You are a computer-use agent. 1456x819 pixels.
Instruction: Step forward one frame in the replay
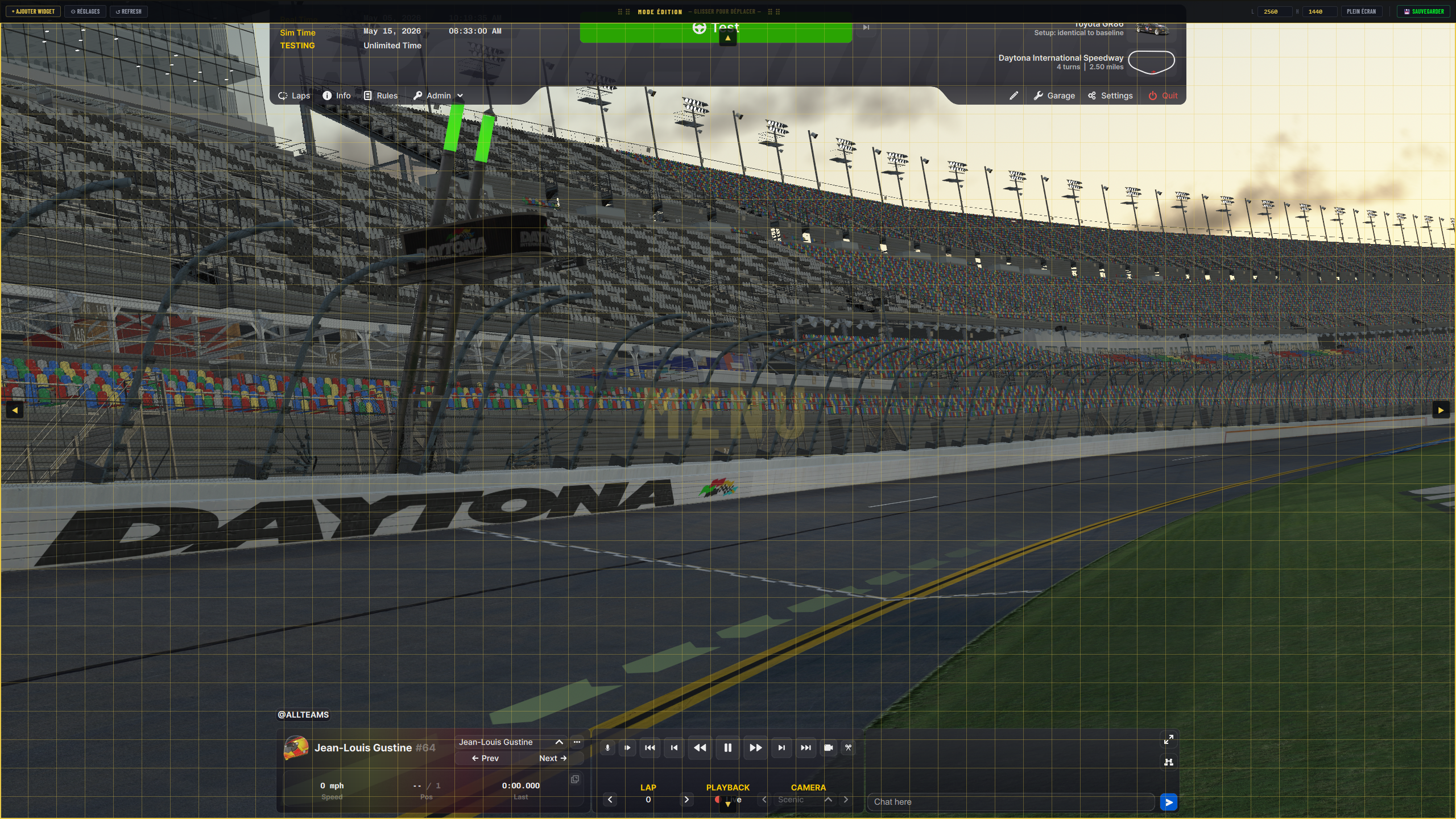781,748
